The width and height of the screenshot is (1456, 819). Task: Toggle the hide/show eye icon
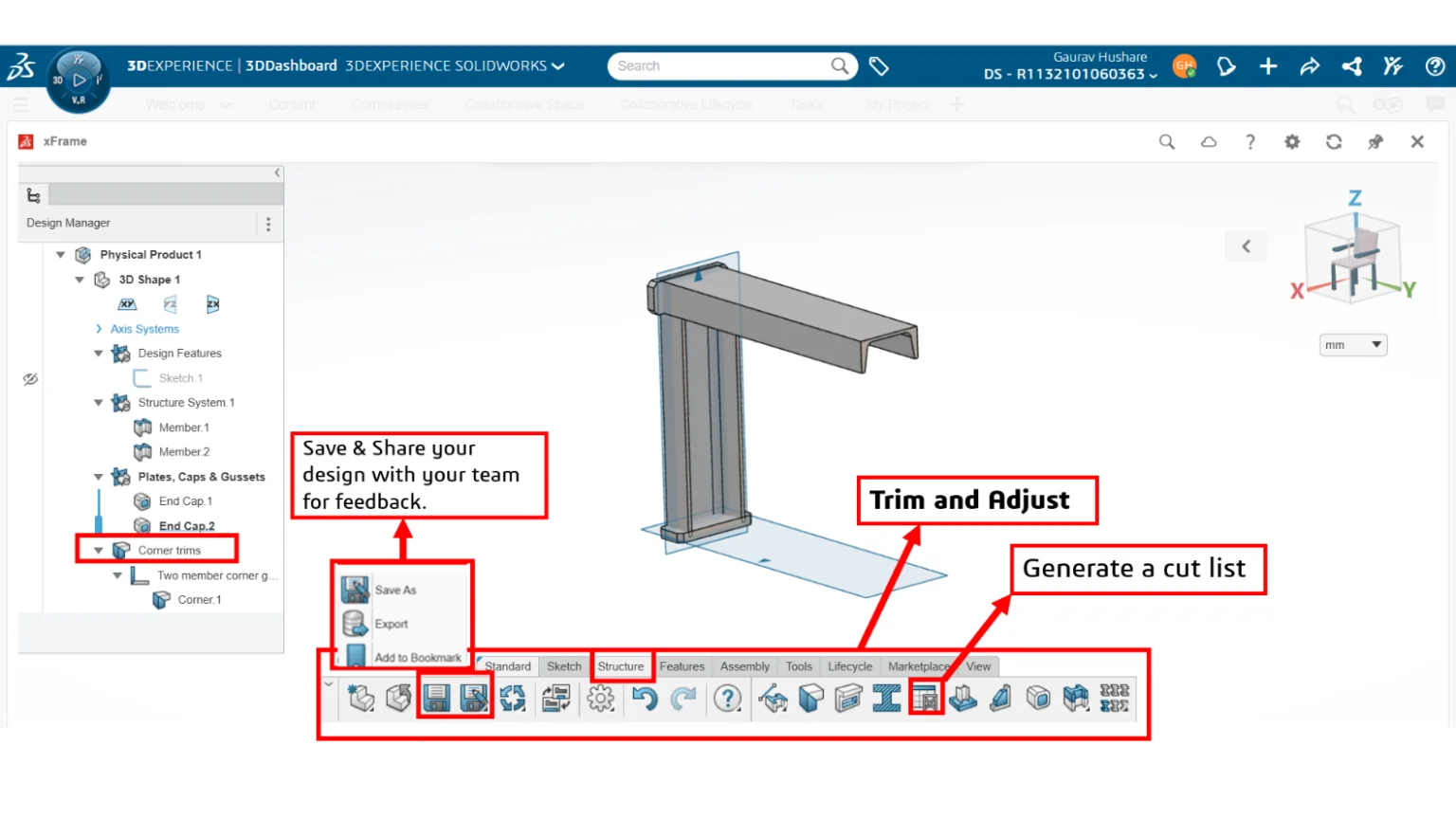[30, 379]
